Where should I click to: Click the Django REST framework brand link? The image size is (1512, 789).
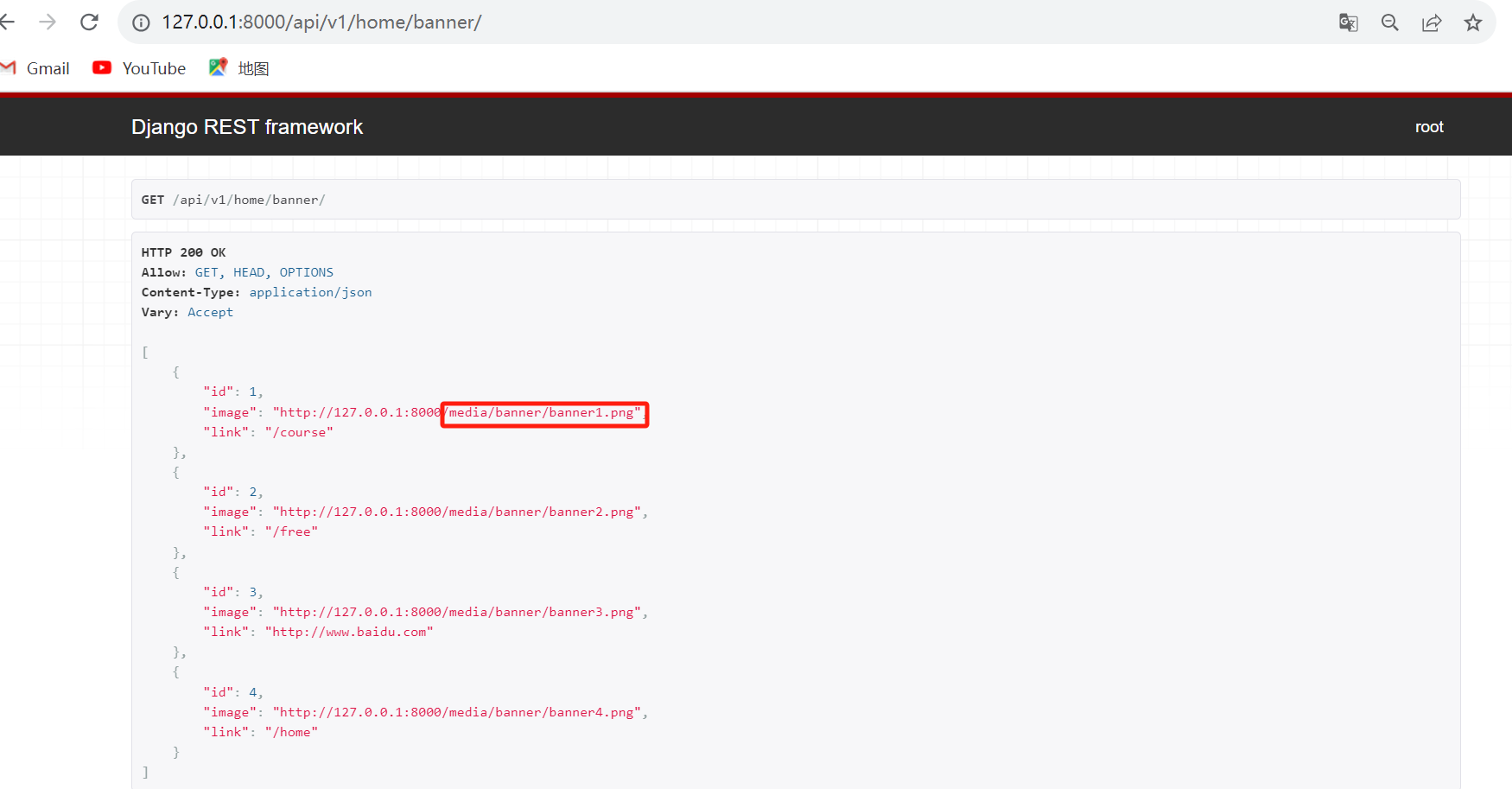coord(247,127)
